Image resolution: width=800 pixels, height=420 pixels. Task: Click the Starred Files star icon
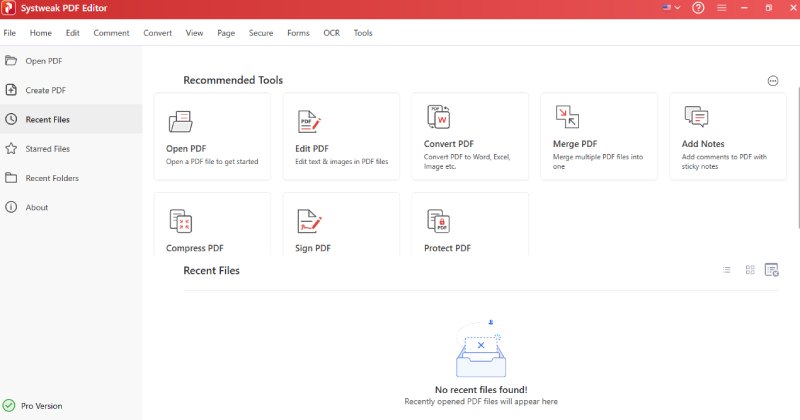coord(11,149)
